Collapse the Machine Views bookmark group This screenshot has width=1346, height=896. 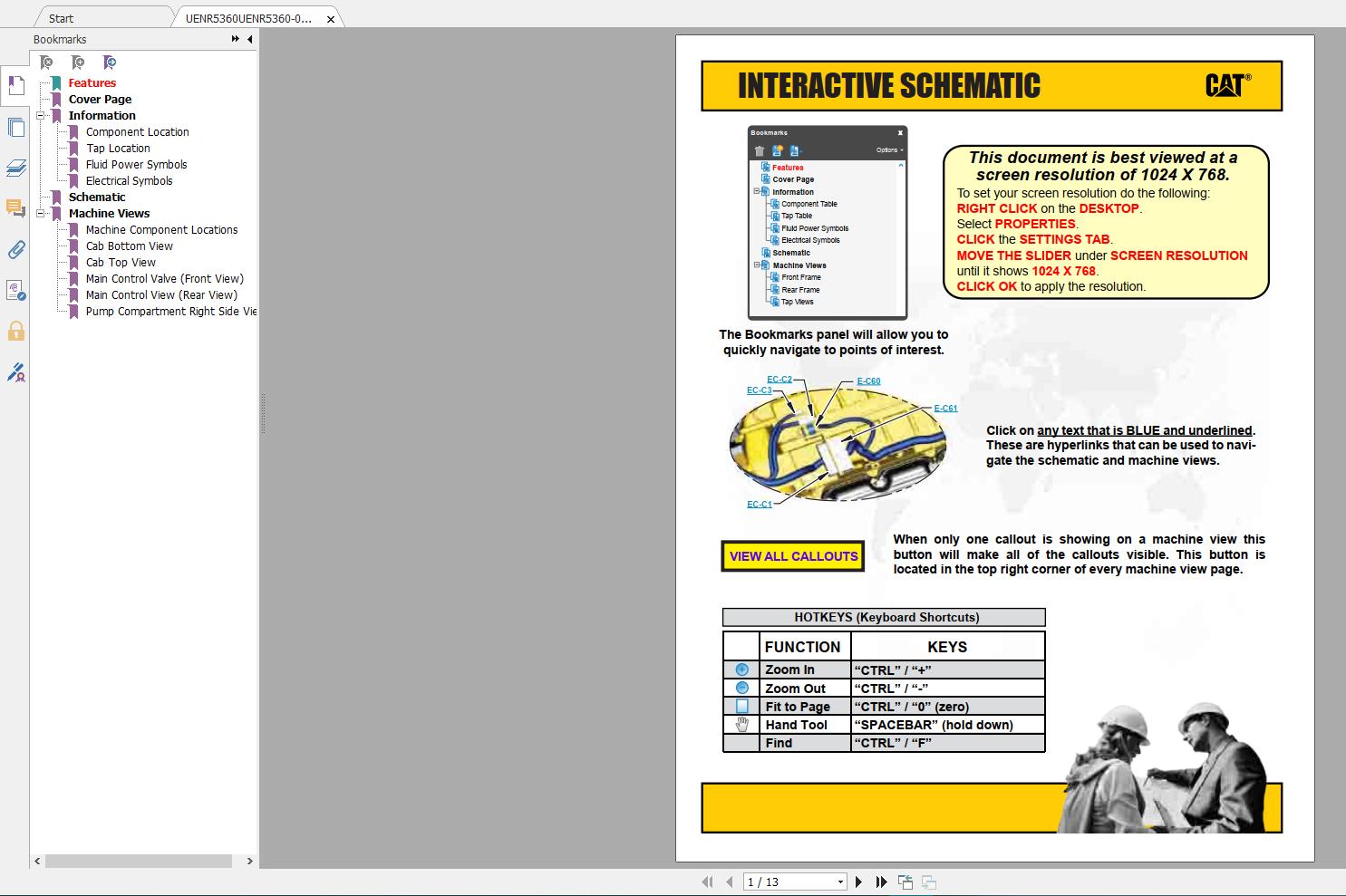click(41, 213)
